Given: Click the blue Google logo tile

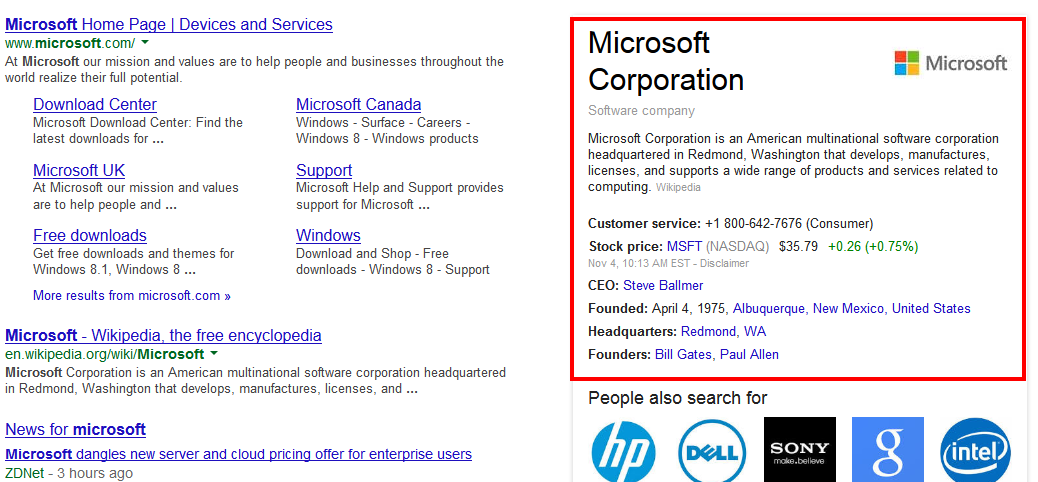Looking at the screenshot, I should 888,450.
